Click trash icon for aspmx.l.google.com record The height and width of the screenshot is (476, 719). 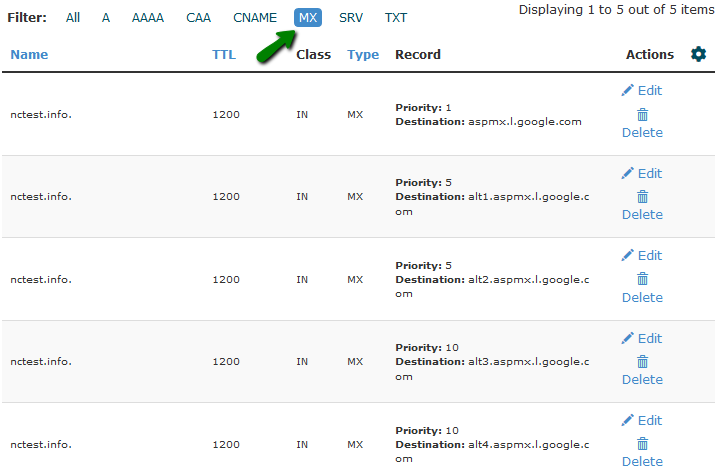(x=642, y=114)
